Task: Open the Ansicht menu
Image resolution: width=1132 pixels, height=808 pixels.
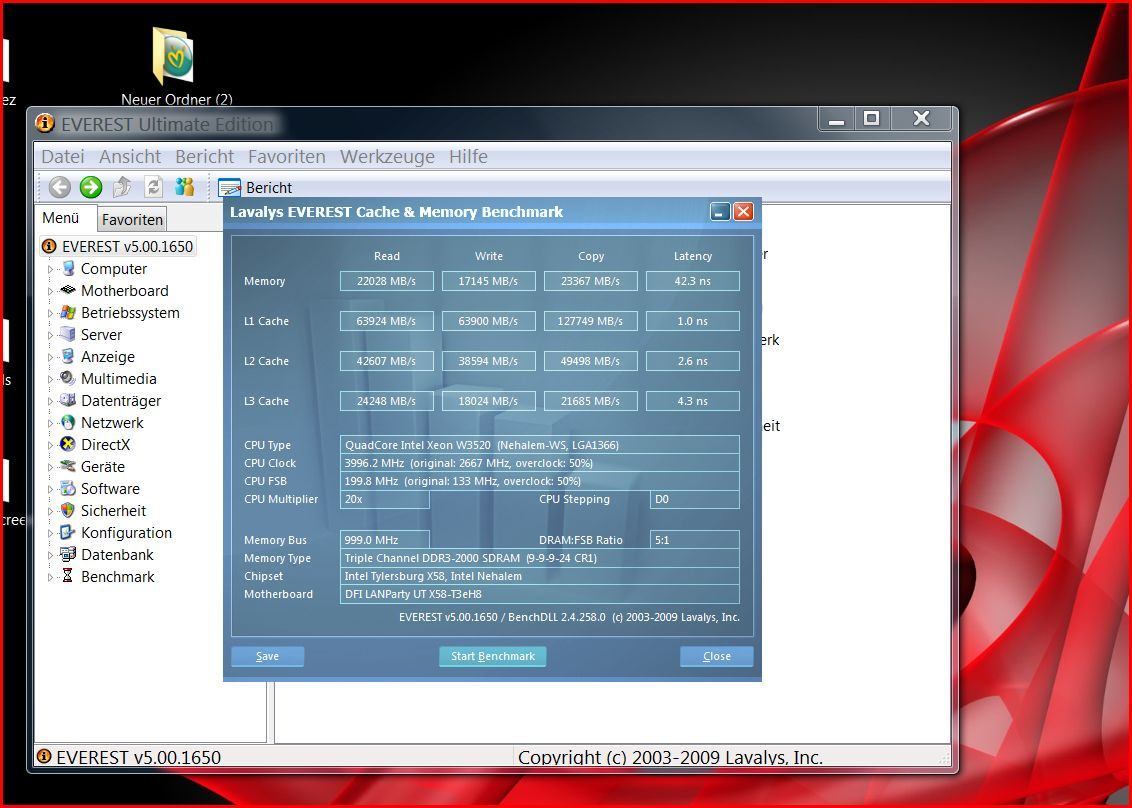Action: coord(130,157)
